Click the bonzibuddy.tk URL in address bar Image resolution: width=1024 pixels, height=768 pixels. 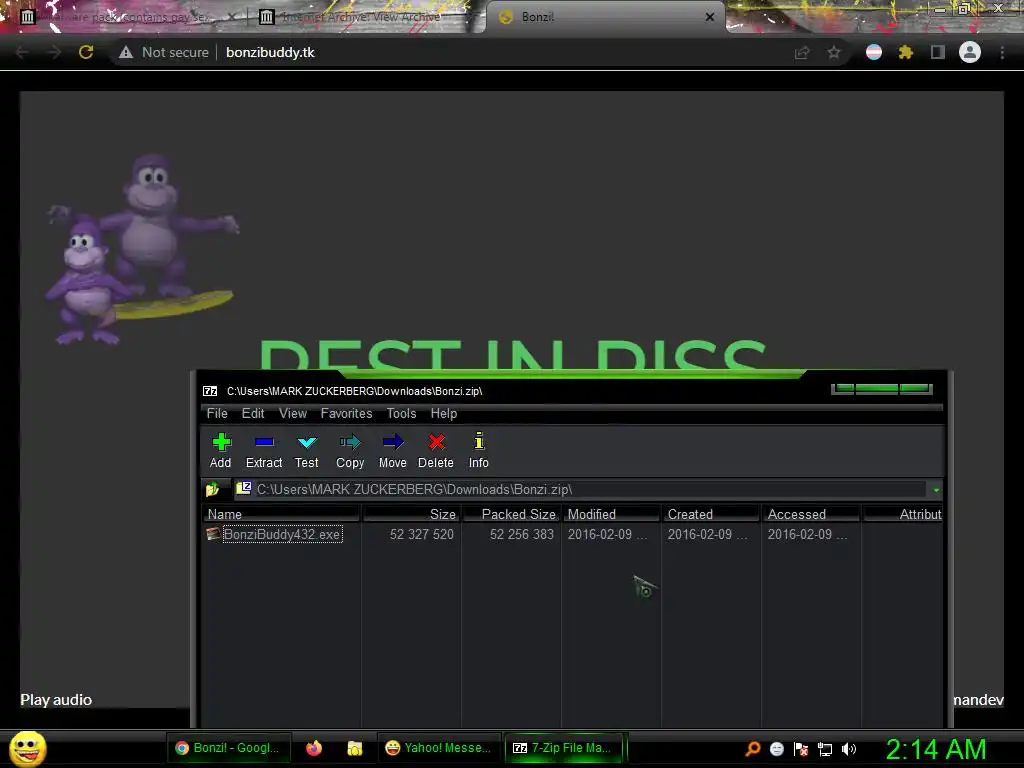coord(270,52)
